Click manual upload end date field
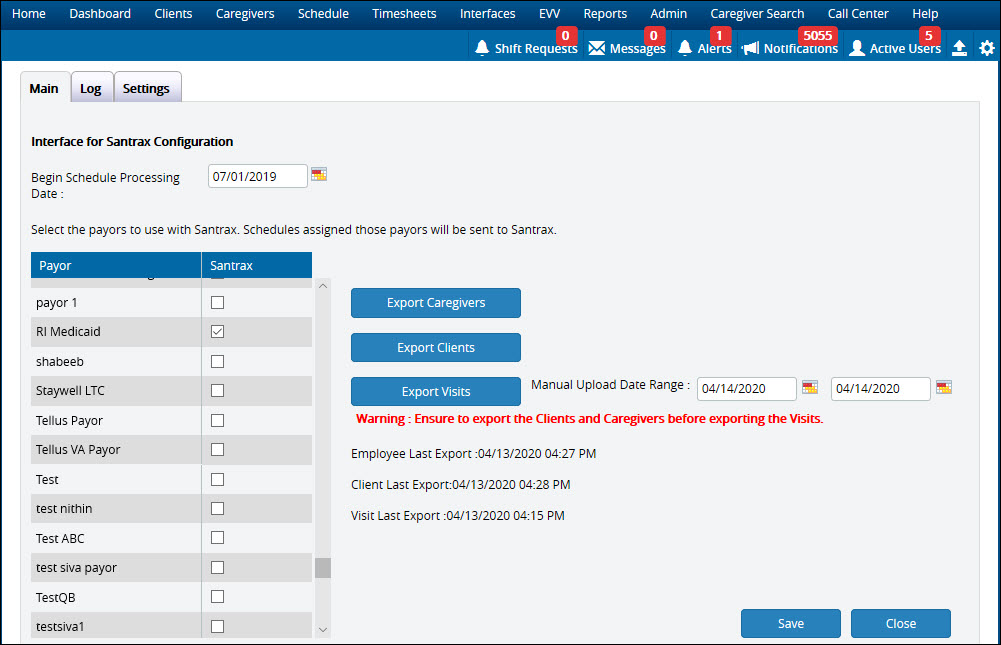Image resolution: width=1001 pixels, height=645 pixels. [881, 388]
